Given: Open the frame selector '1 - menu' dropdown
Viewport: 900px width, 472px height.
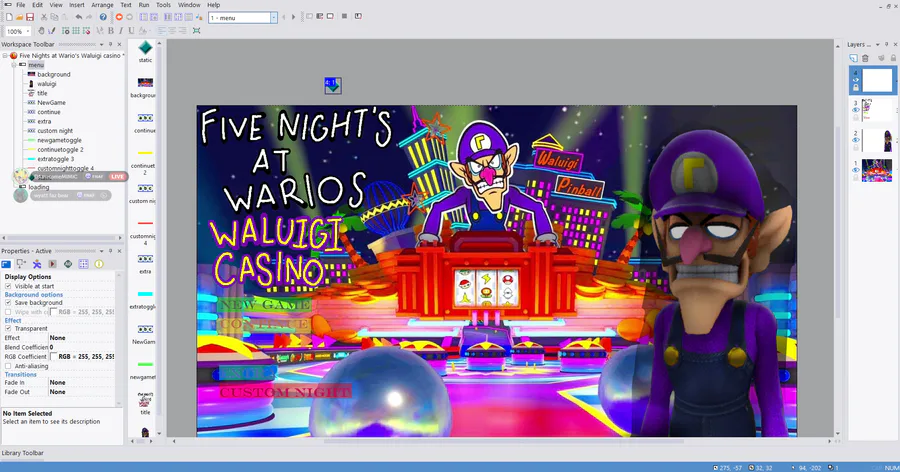Looking at the screenshot, I should coord(274,18).
